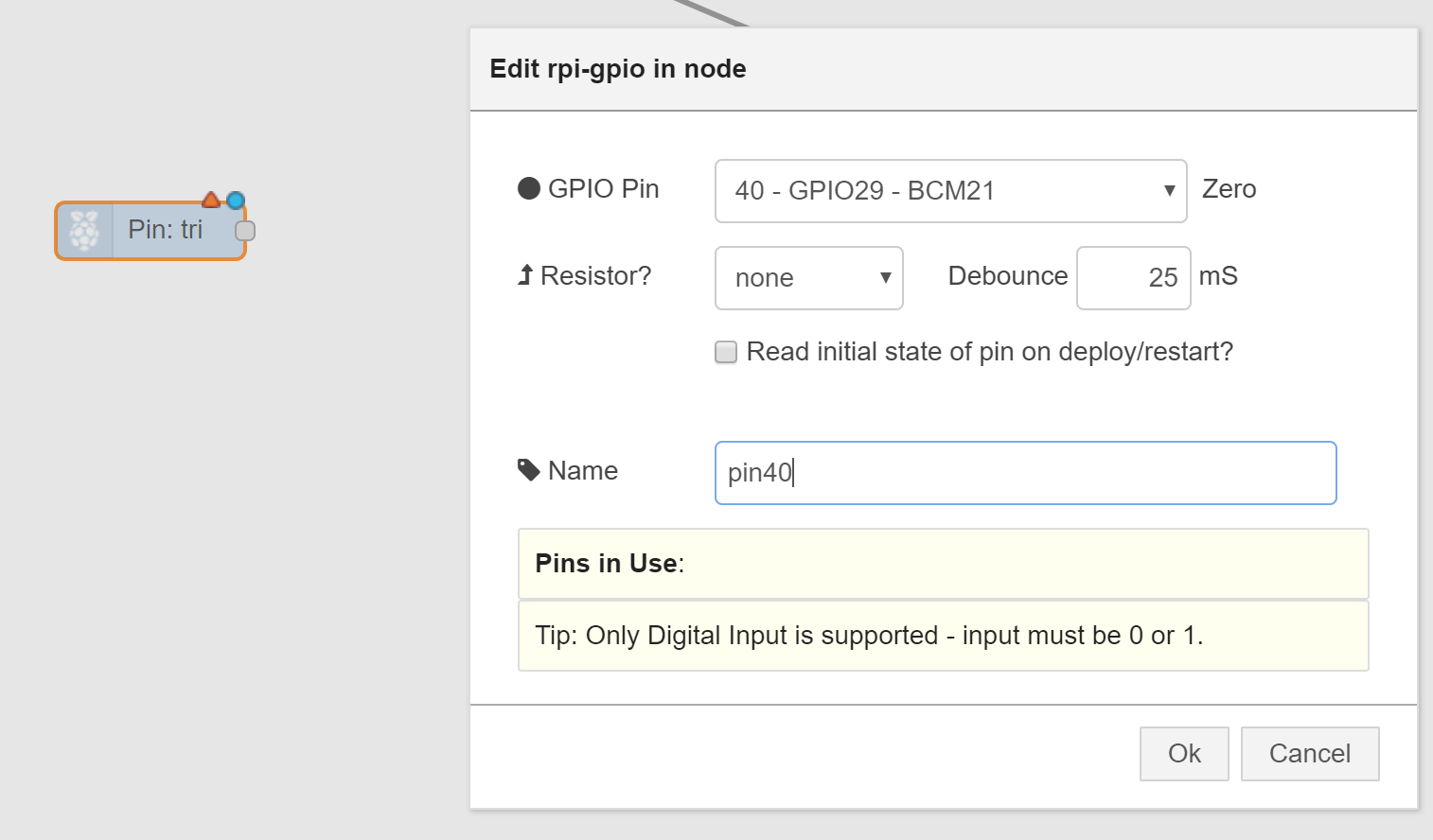
Task: Click the "Edit rpi-gpio in node" title
Action: coord(618,69)
